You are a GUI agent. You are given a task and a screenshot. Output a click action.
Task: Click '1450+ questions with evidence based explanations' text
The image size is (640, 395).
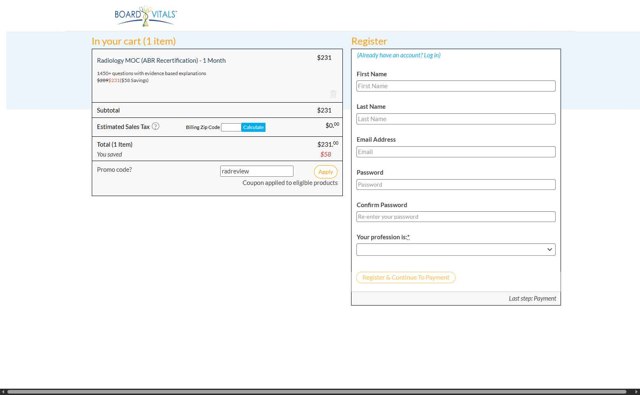(x=151, y=73)
